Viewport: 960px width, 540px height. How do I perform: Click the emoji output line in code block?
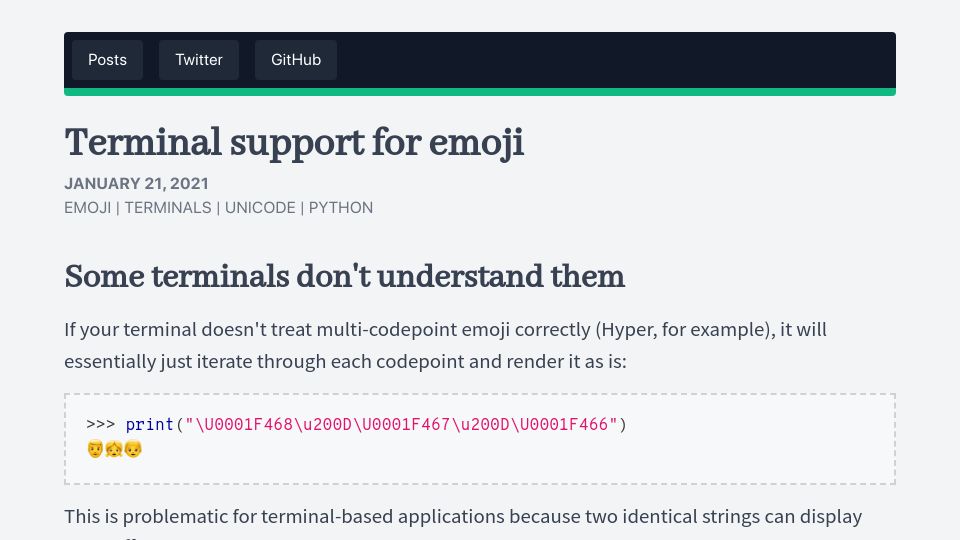click(114, 449)
